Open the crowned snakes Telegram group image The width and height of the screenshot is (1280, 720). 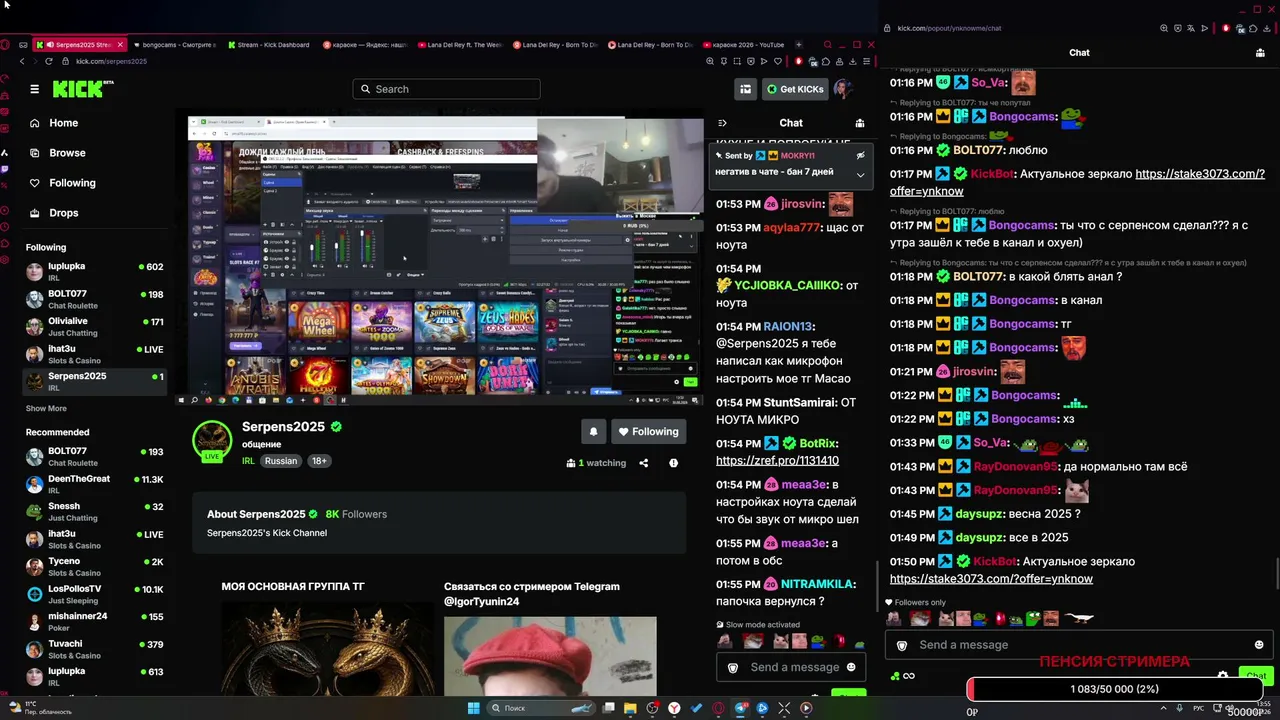[x=327, y=650]
